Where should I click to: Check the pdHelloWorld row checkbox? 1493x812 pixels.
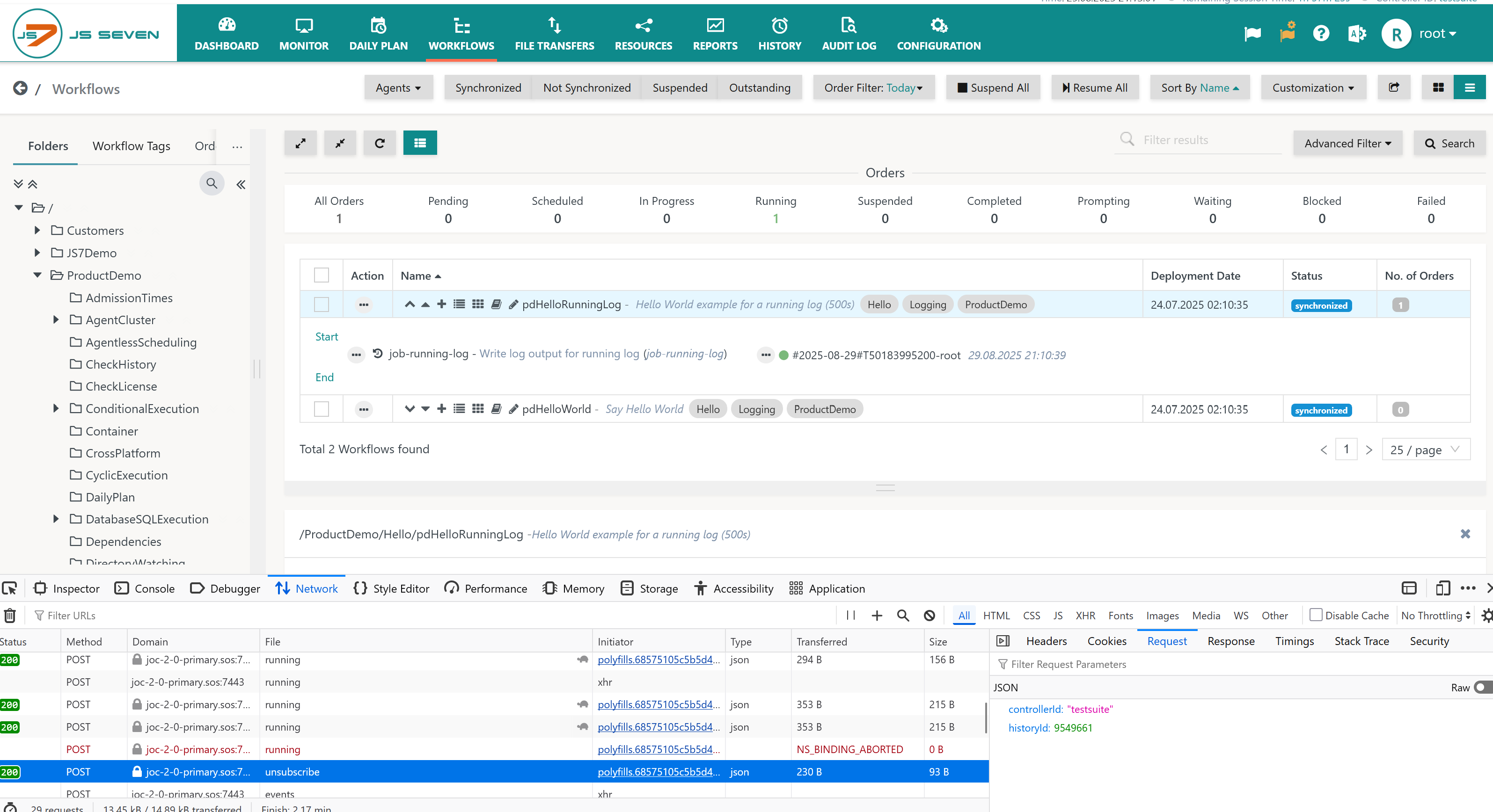pos(321,409)
